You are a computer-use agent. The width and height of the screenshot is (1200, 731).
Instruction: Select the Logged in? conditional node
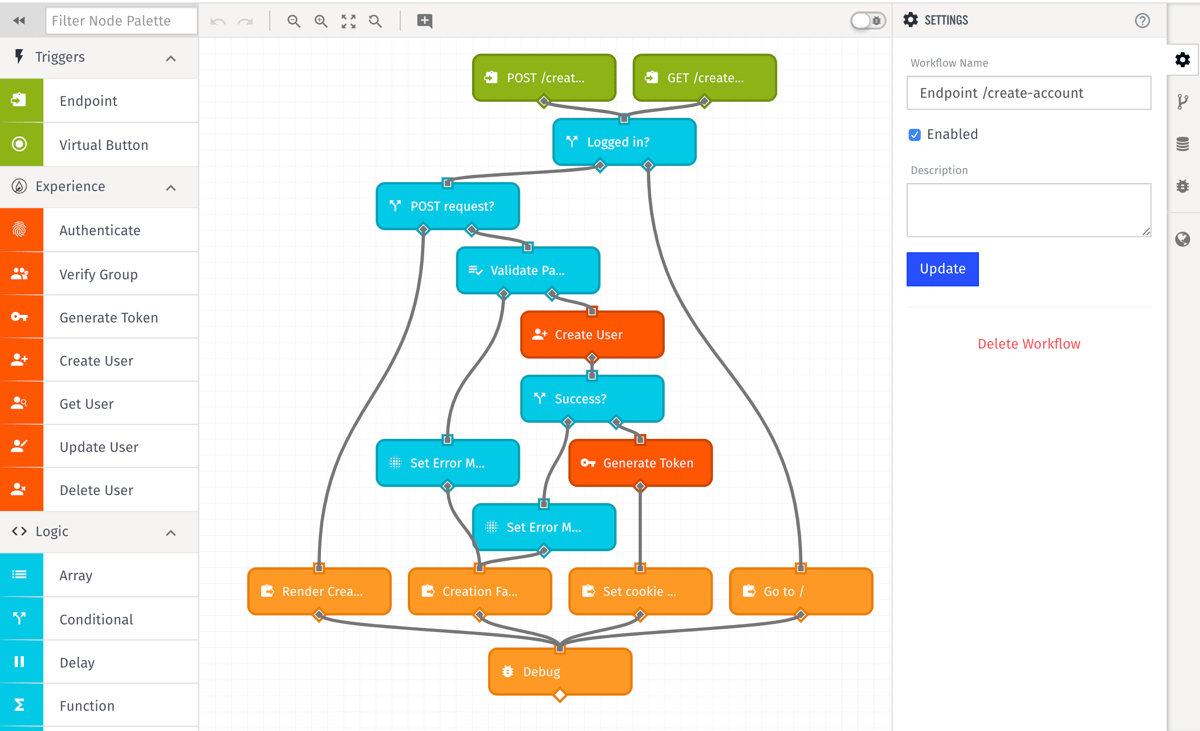(x=624, y=142)
